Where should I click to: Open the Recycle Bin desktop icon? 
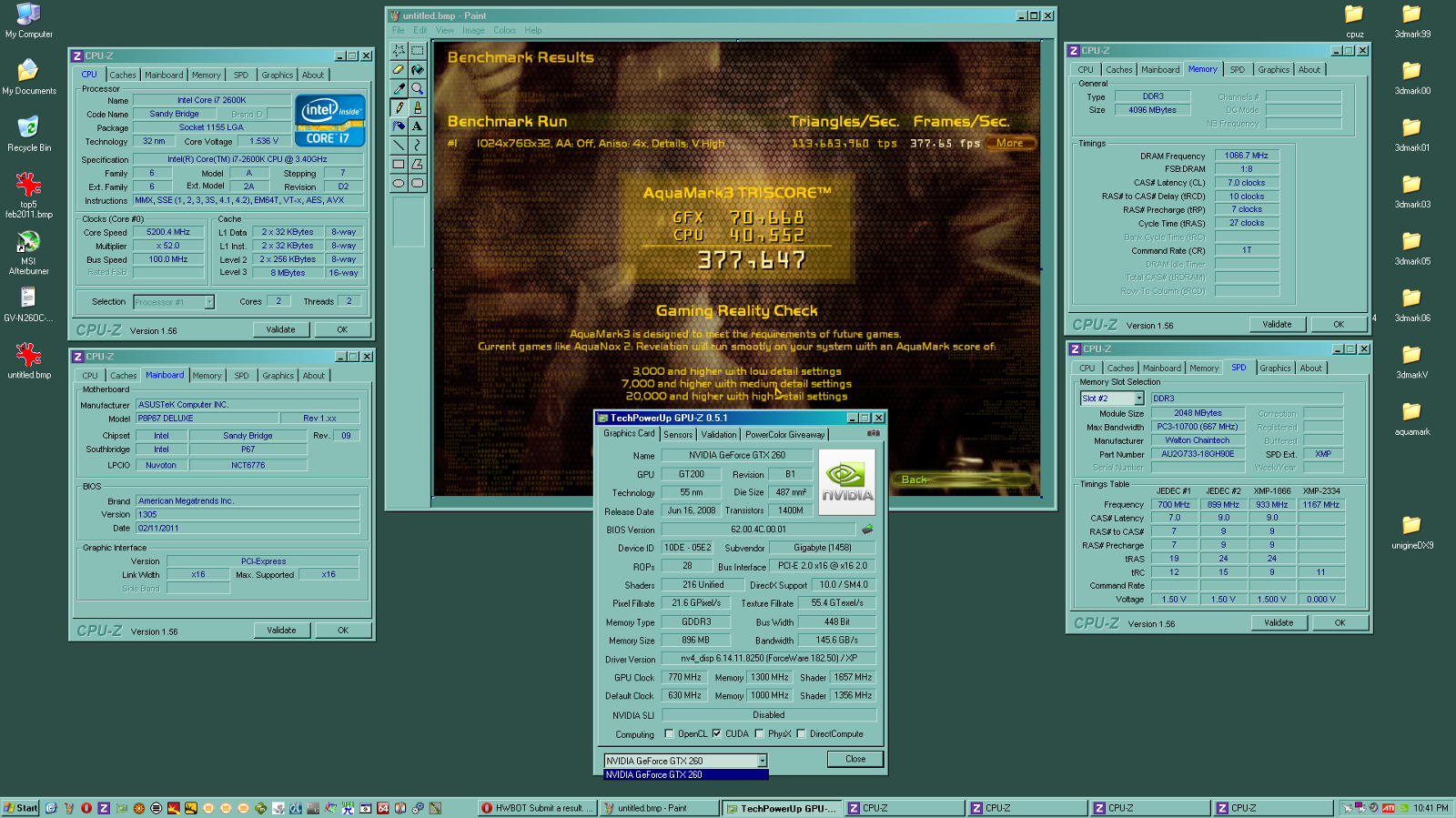click(29, 134)
